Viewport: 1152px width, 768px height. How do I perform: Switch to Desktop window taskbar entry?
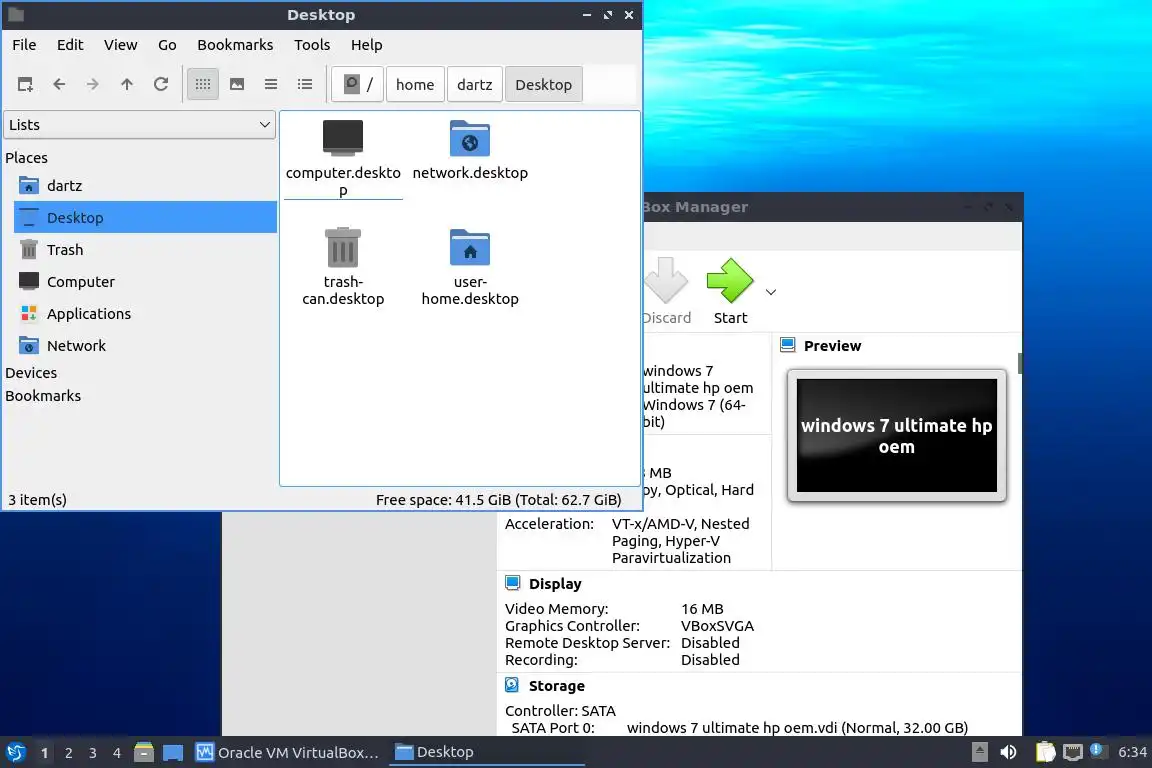(486, 753)
